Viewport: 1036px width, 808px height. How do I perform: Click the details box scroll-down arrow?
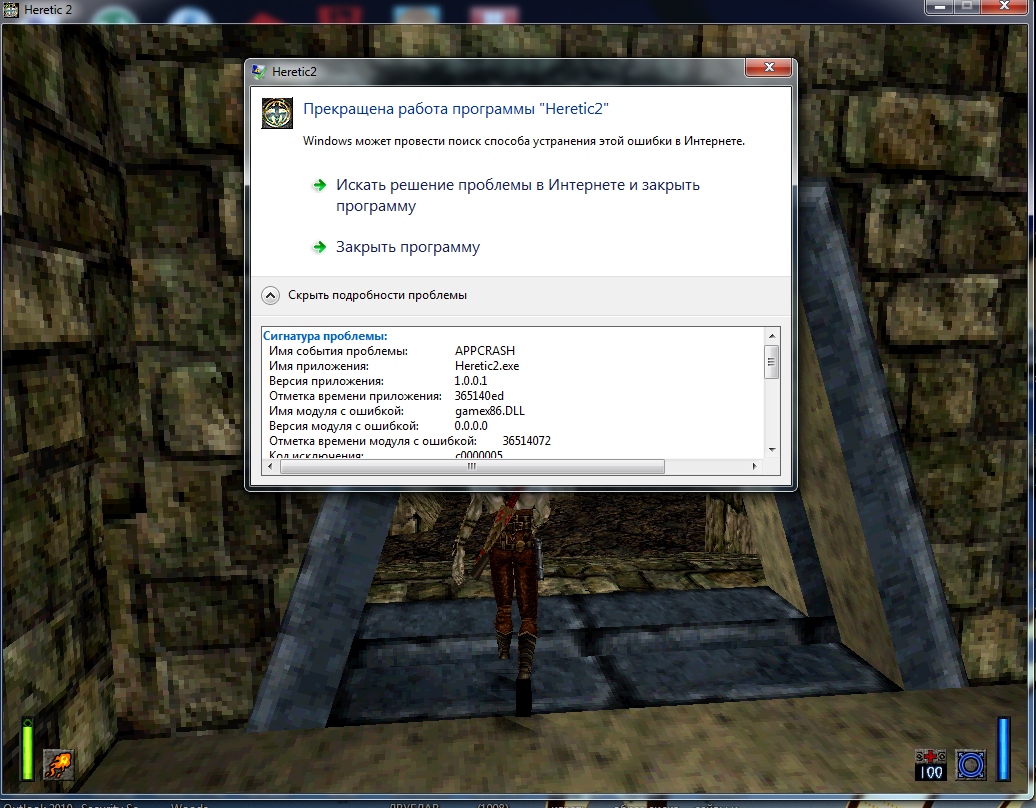(772, 450)
